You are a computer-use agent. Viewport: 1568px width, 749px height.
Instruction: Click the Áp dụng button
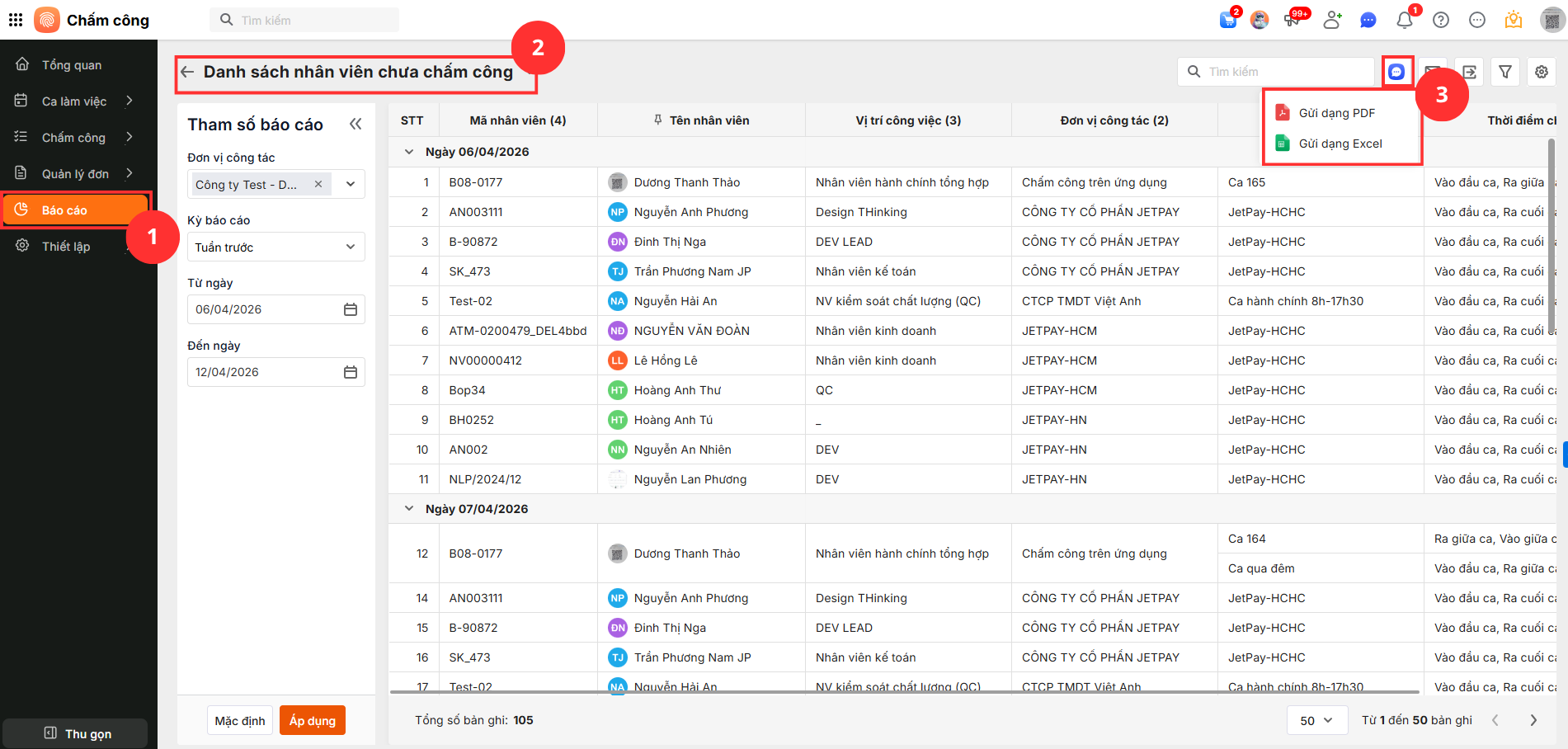click(312, 720)
